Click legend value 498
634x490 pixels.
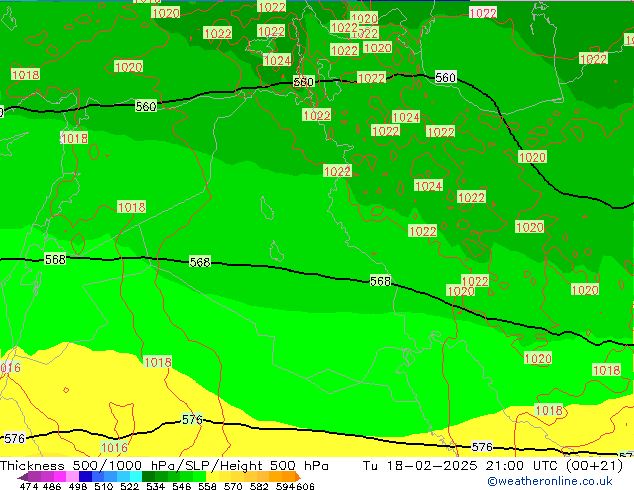tap(78, 486)
